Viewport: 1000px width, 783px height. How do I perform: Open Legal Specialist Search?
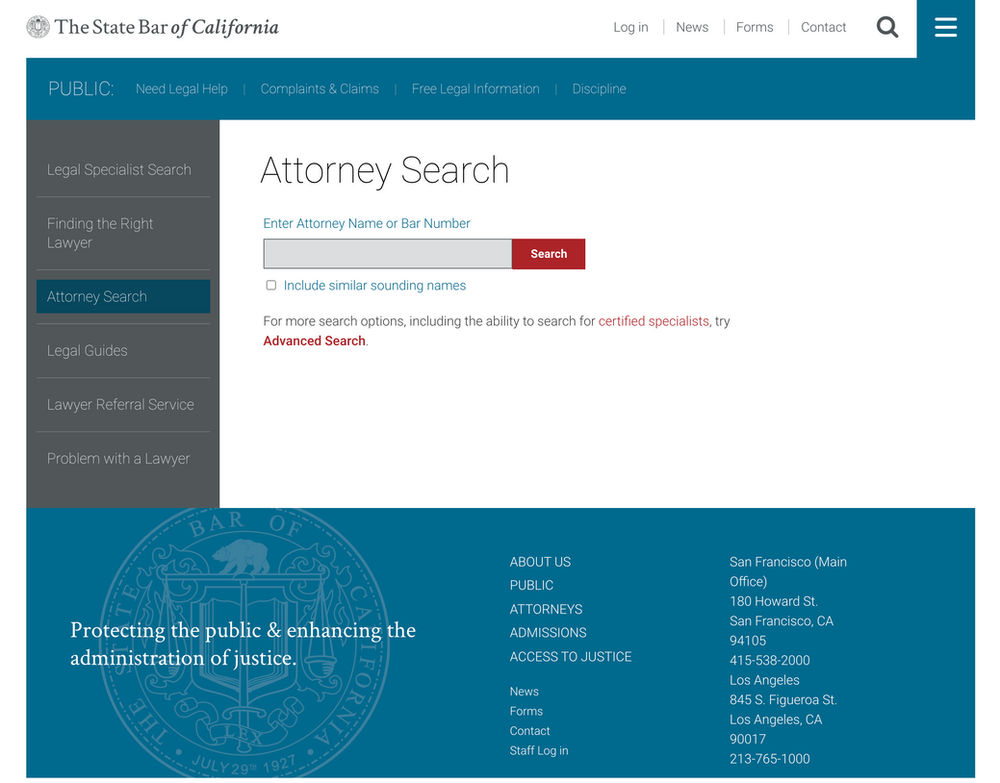(x=119, y=169)
